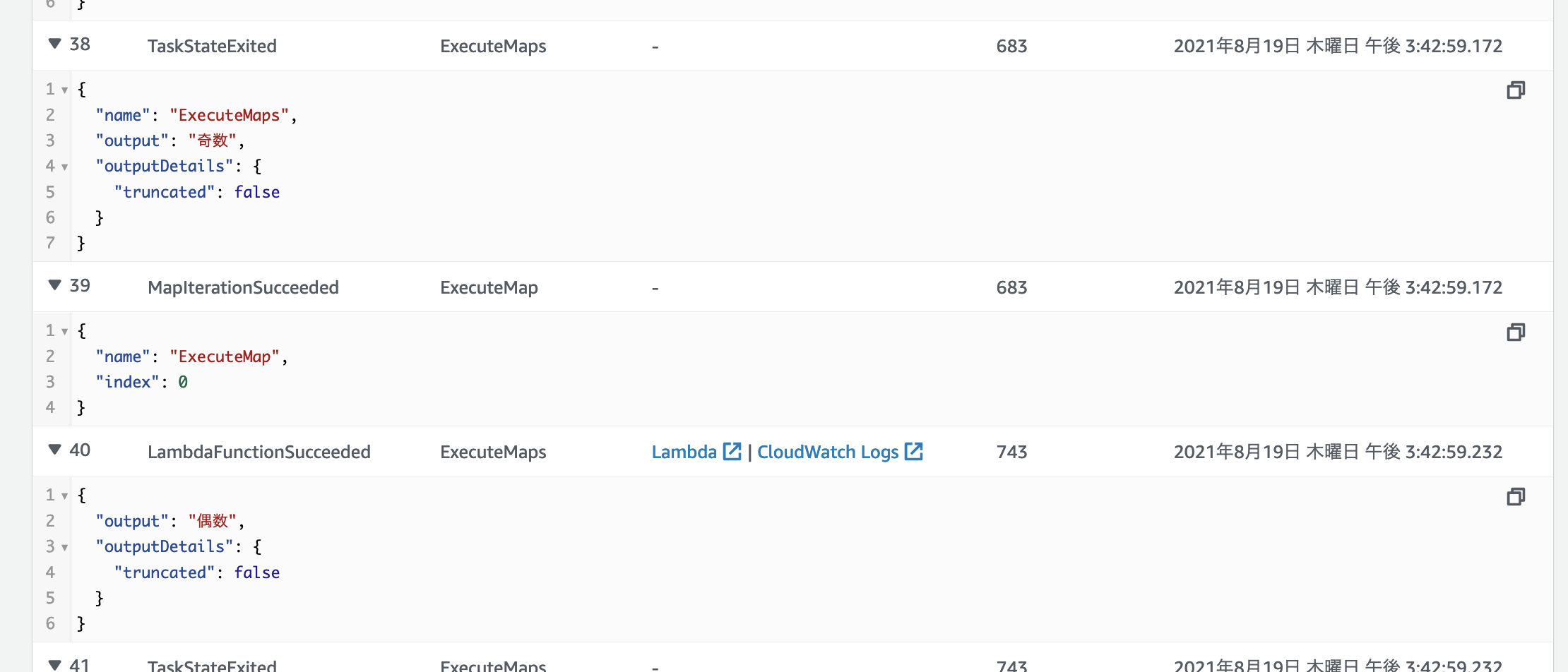1568x672 pixels.
Task: Copy output of LambdaFunctionSucceeded event 40
Action: (x=1516, y=497)
